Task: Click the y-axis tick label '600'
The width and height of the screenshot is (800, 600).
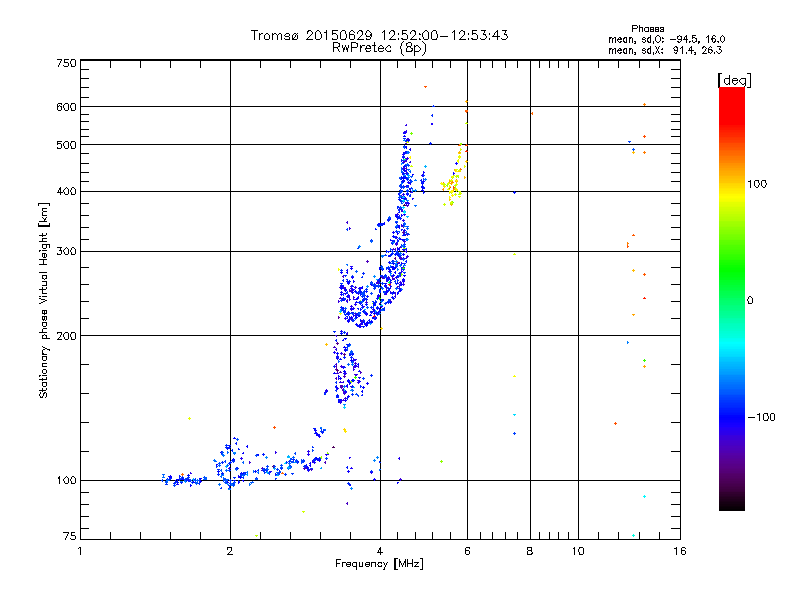Action: (67, 107)
